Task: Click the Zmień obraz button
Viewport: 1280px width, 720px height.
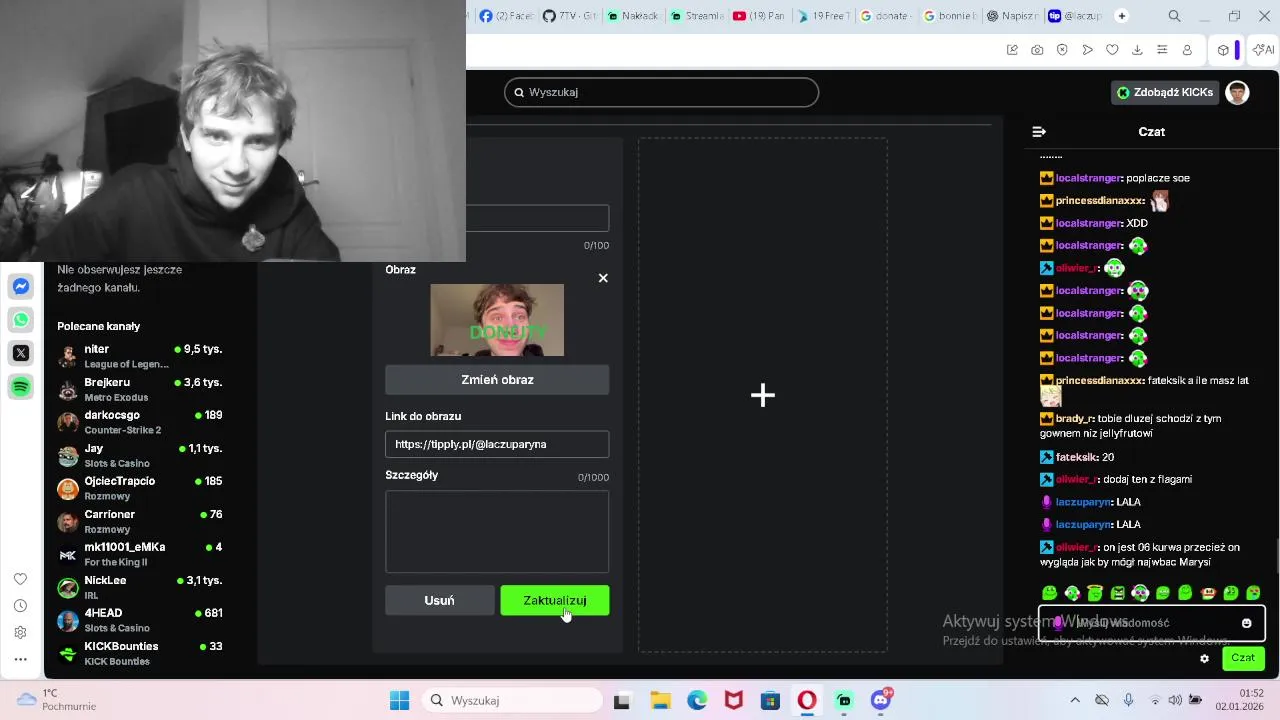Action: click(497, 380)
